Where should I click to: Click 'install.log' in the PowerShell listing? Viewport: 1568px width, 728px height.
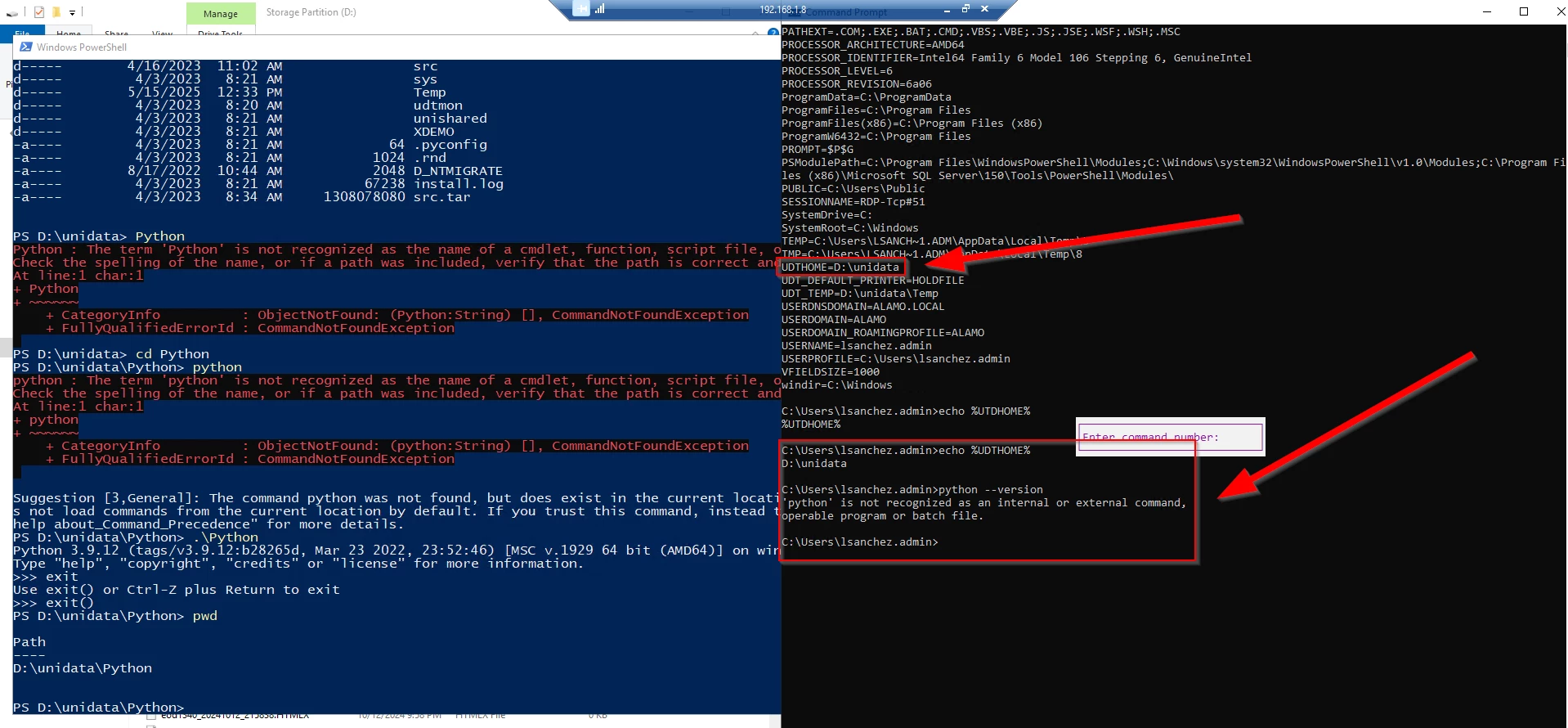click(459, 184)
